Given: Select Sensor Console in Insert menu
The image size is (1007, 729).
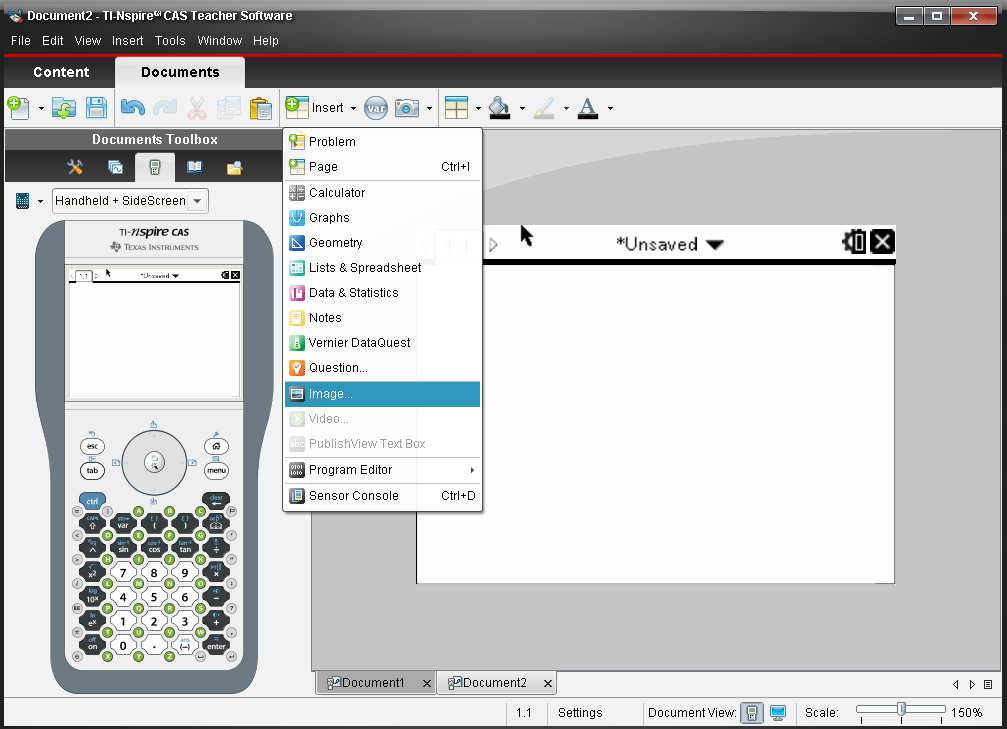Looking at the screenshot, I should (x=382, y=496).
